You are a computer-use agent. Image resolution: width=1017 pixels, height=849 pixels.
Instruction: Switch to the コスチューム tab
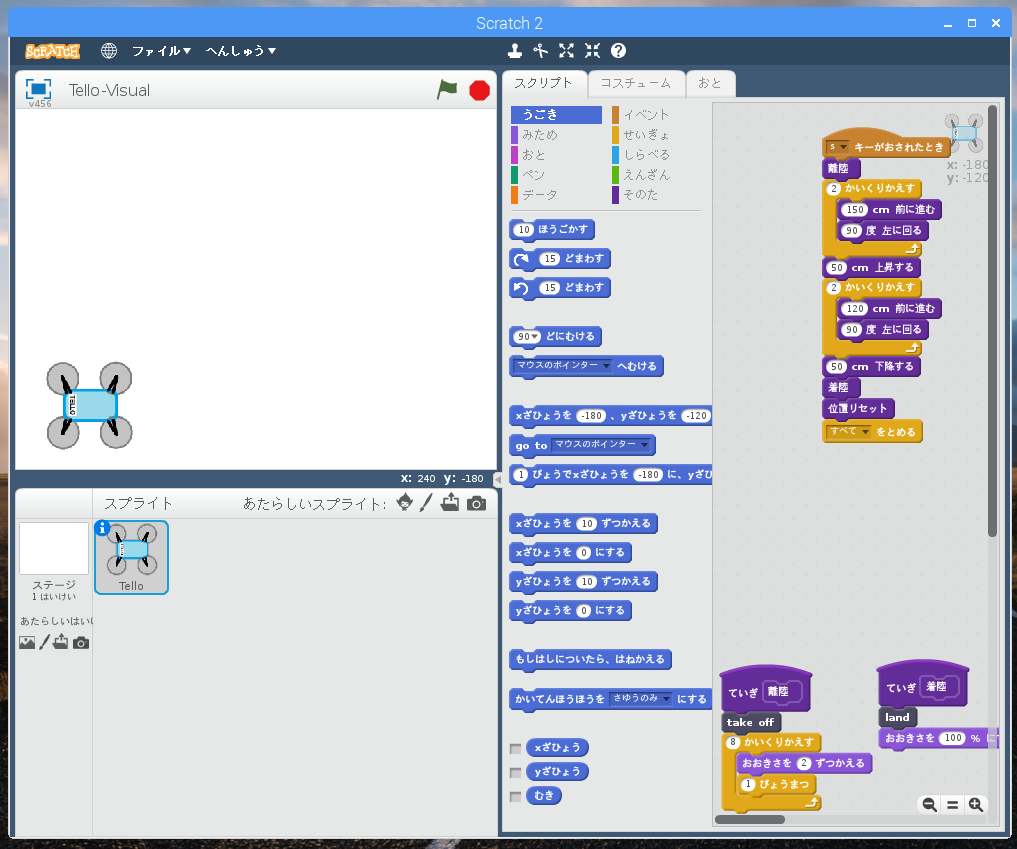pyautogui.click(x=636, y=83)
